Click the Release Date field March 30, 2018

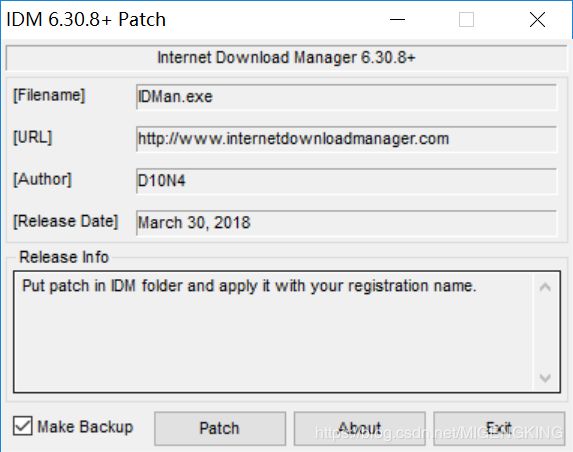(x=346, y=223)
